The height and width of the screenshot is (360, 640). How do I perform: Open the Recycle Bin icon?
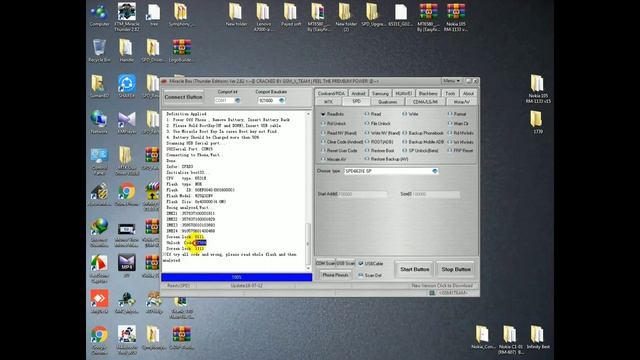pos(99,51)
